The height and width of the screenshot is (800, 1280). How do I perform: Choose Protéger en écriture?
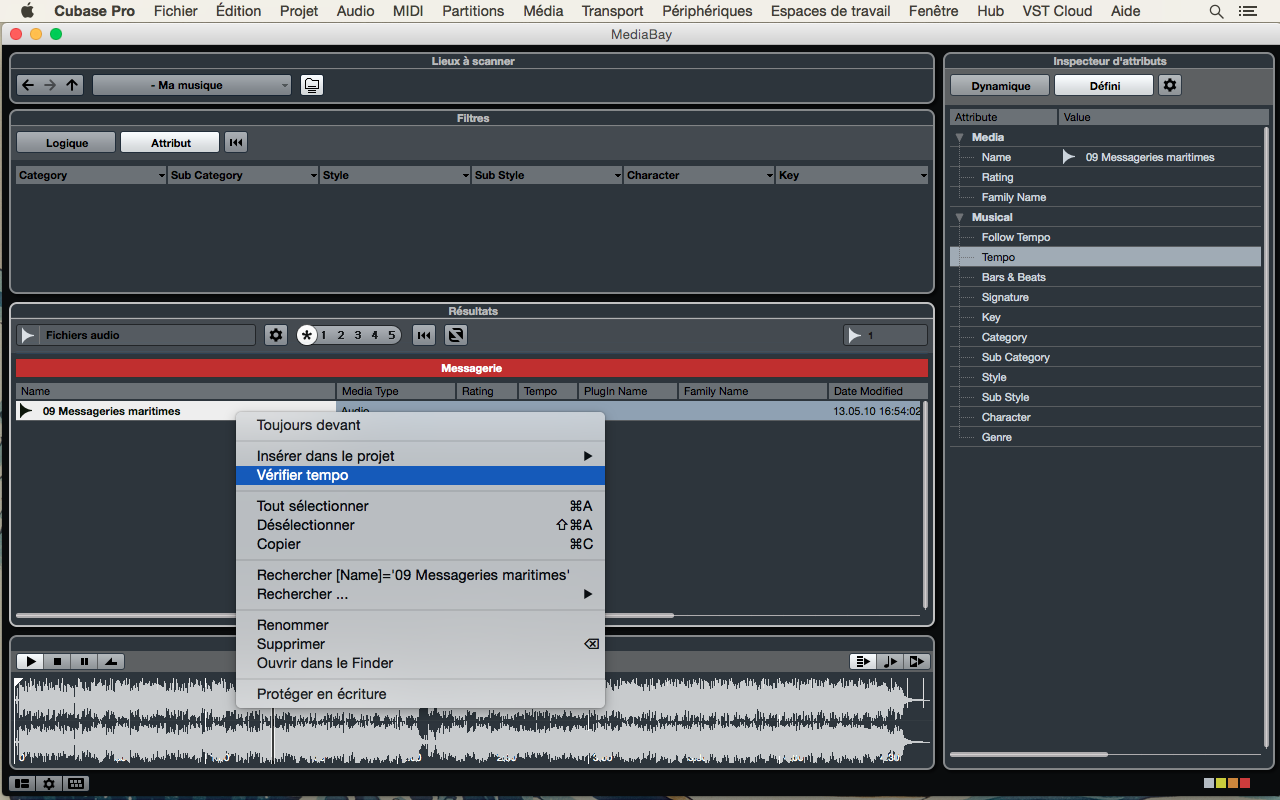point(420,694)
